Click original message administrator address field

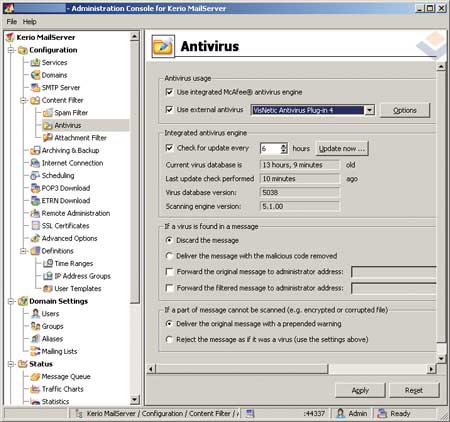pyautogui.click(x=394, y=272)
